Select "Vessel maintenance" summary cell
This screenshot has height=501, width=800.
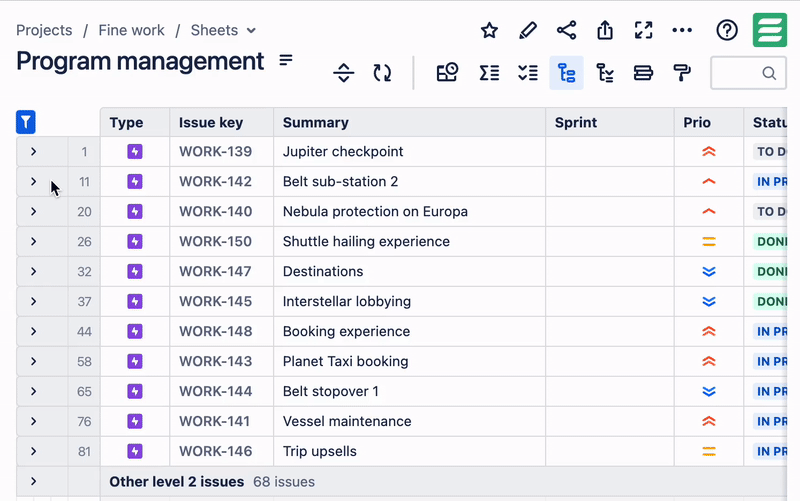tap(409, 421)
